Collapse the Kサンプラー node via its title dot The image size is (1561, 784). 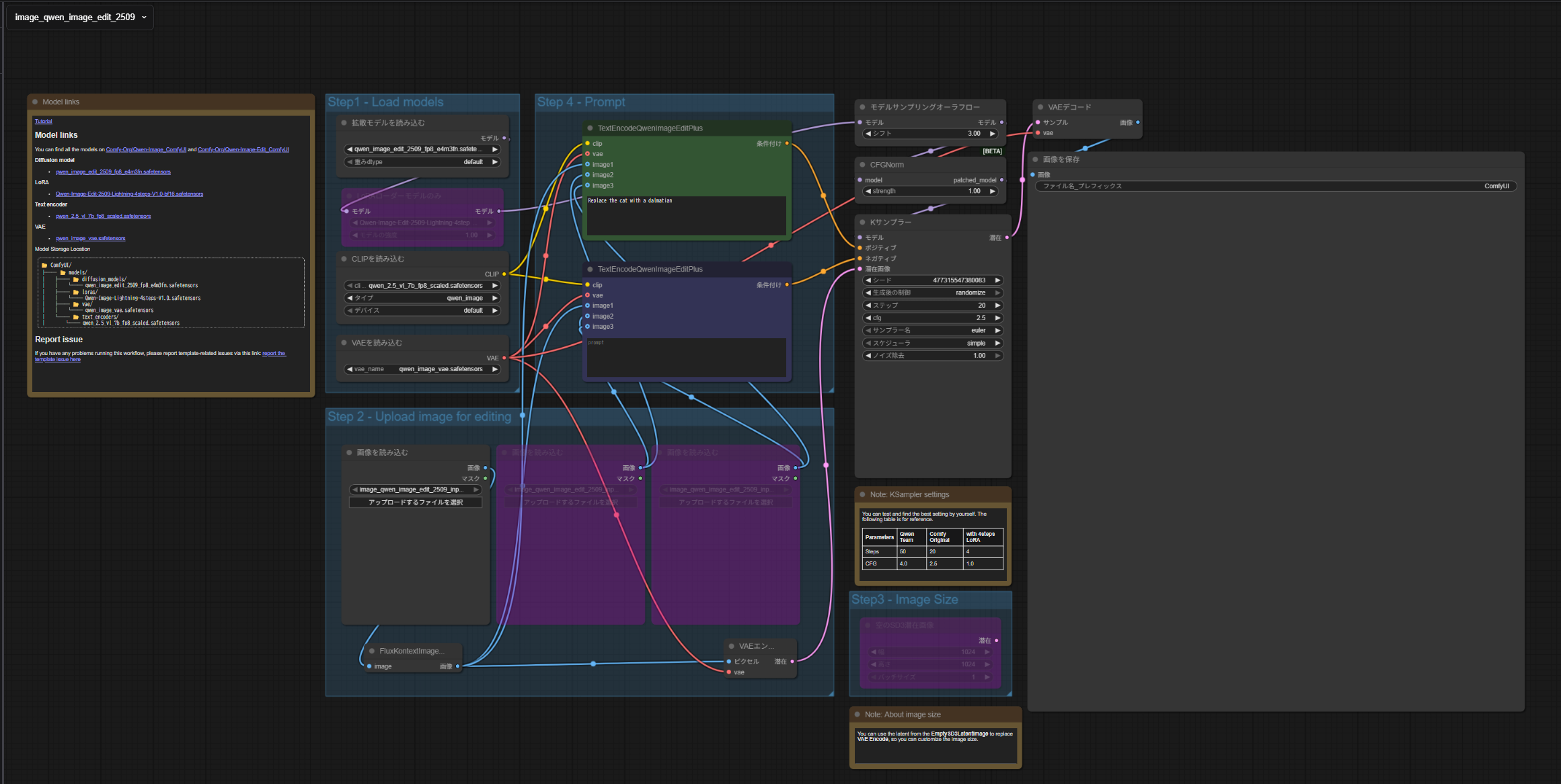[862, 222]
